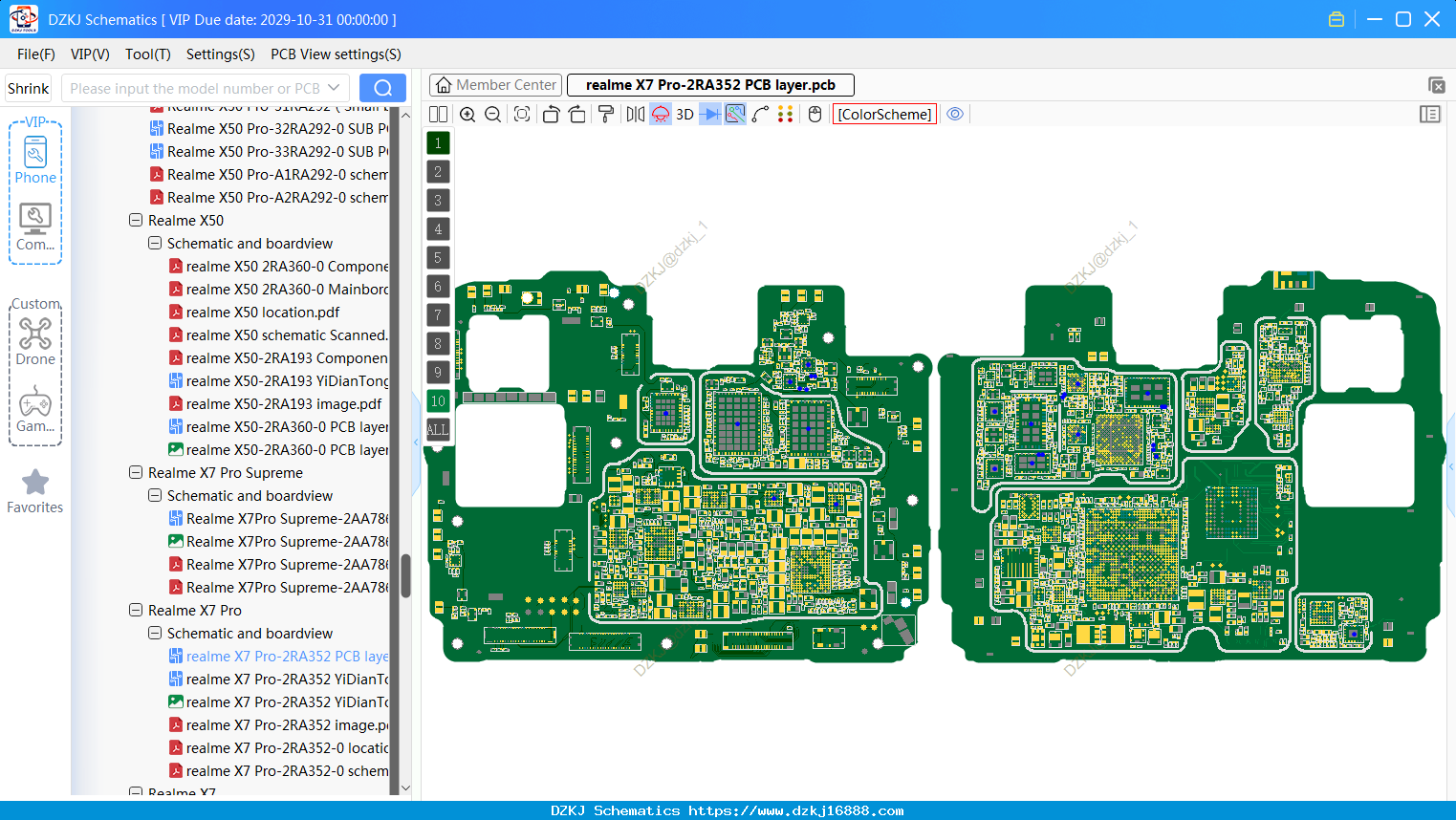
Task: Open the Tool(T) menu
Action: click(x=148, y=54)
